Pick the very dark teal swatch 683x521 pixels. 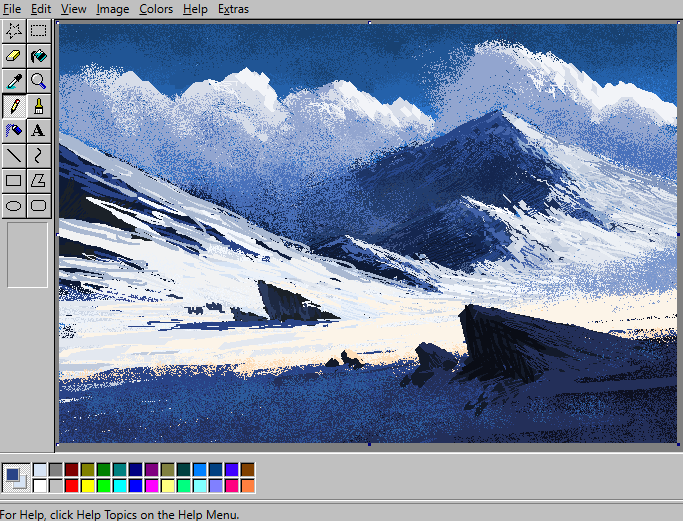click(x=184, y=470)
